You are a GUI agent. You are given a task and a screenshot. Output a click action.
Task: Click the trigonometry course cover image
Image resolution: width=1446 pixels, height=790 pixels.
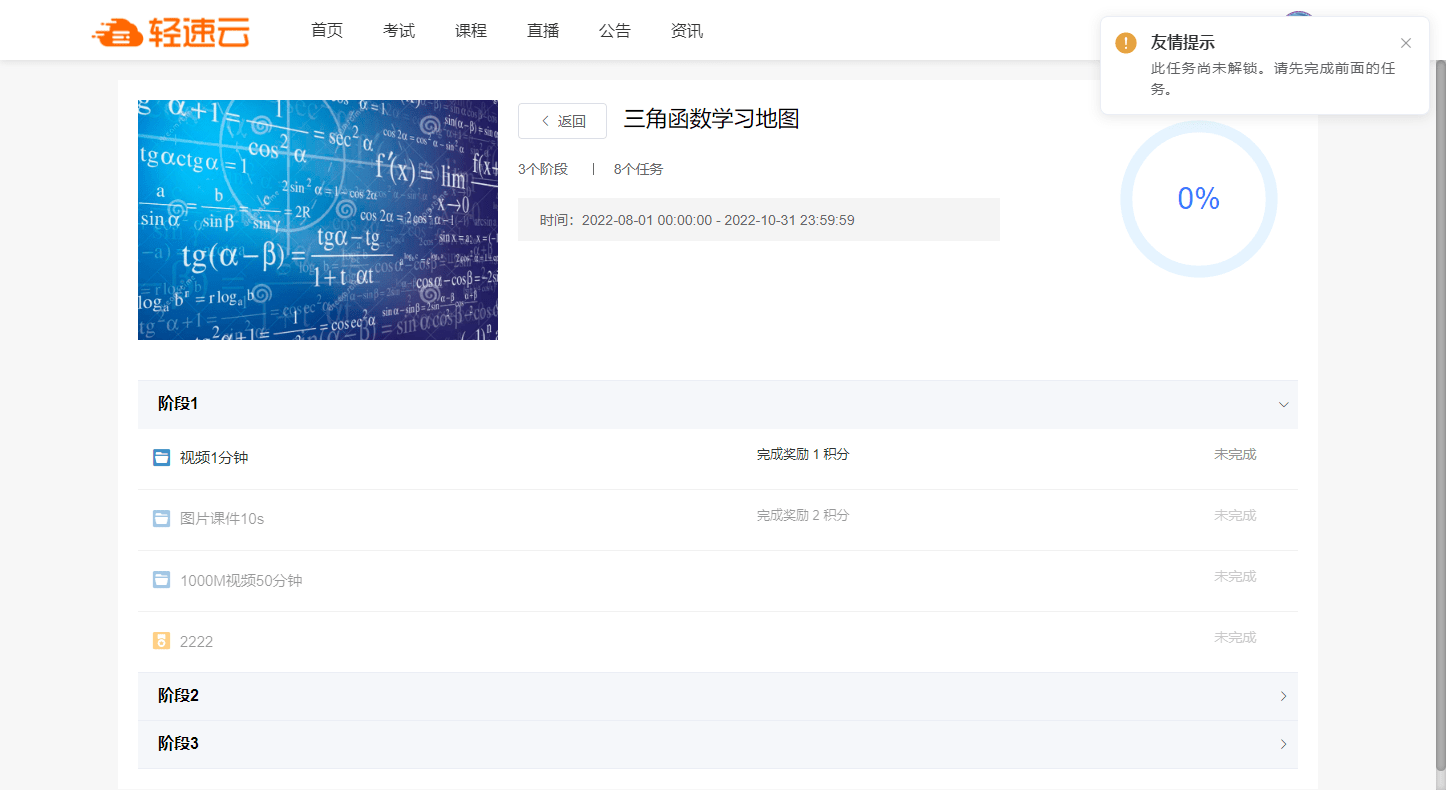coord(318,220)
